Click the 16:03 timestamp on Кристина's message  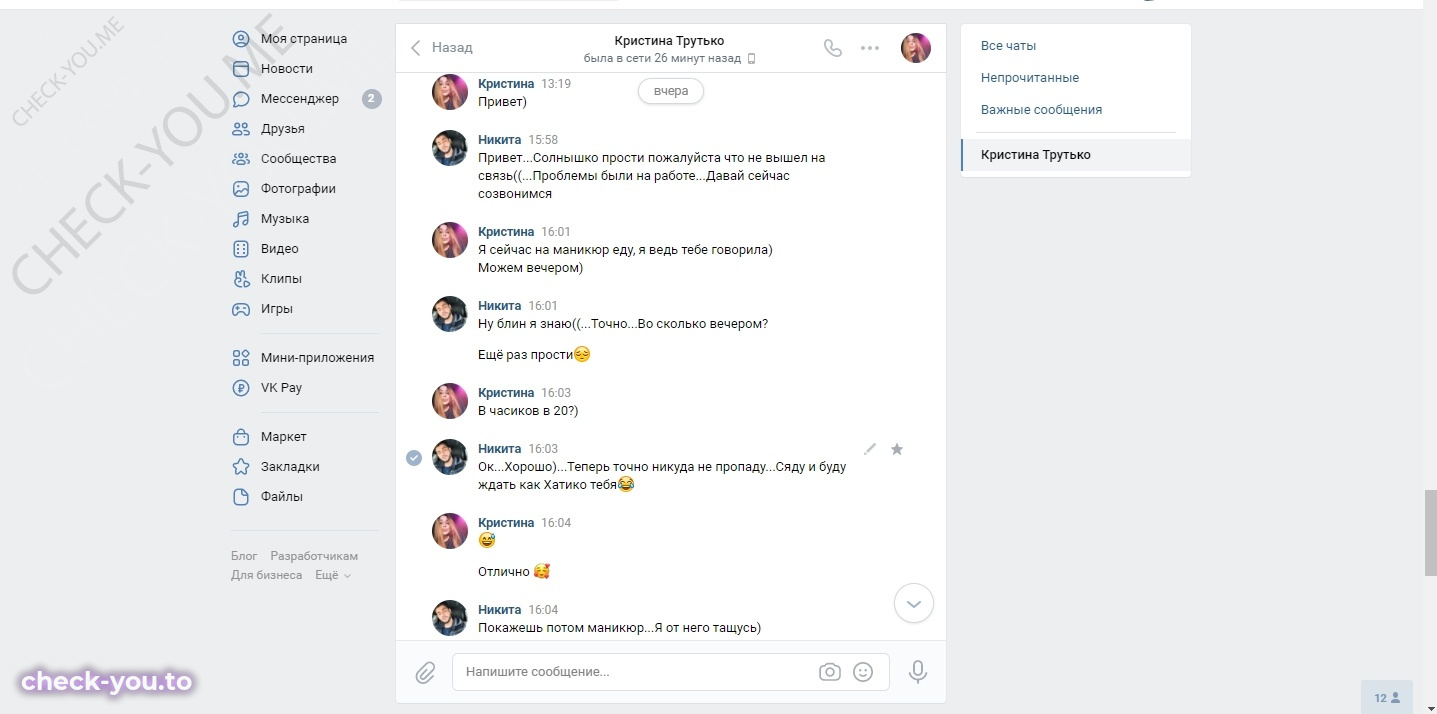pyautogui.click(x=556, y=393)
